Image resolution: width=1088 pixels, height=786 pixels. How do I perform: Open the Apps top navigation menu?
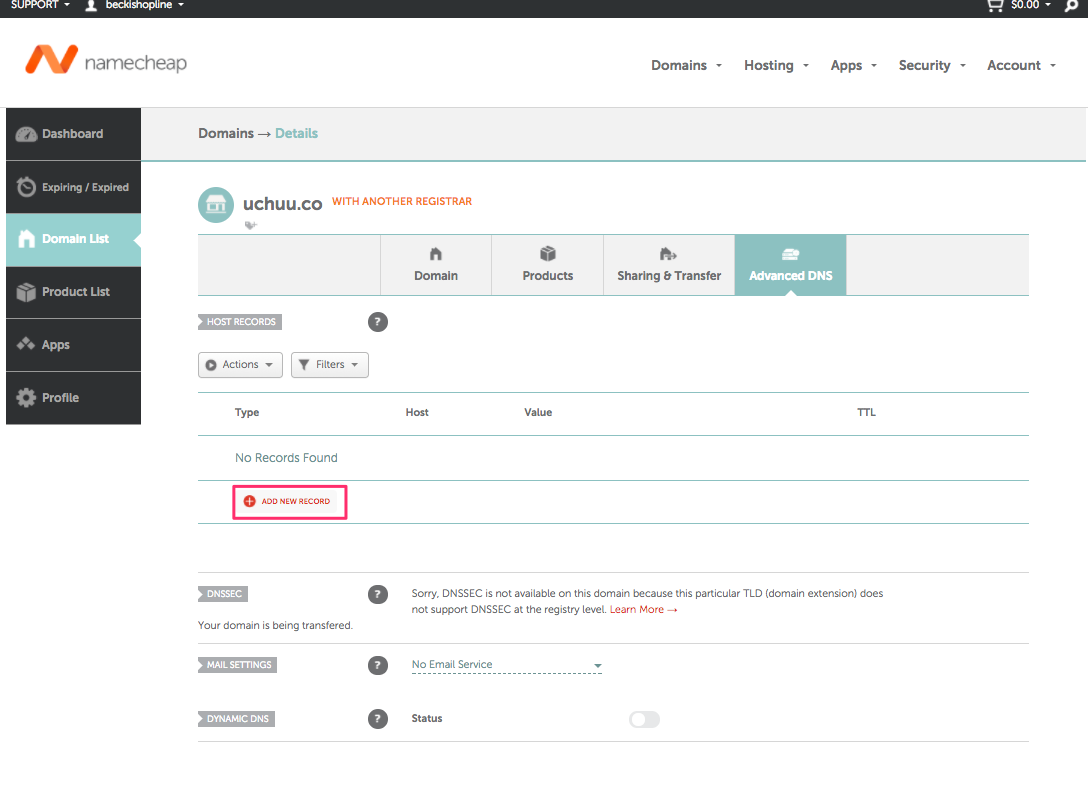pyautogui.click(x=853, y=65)
